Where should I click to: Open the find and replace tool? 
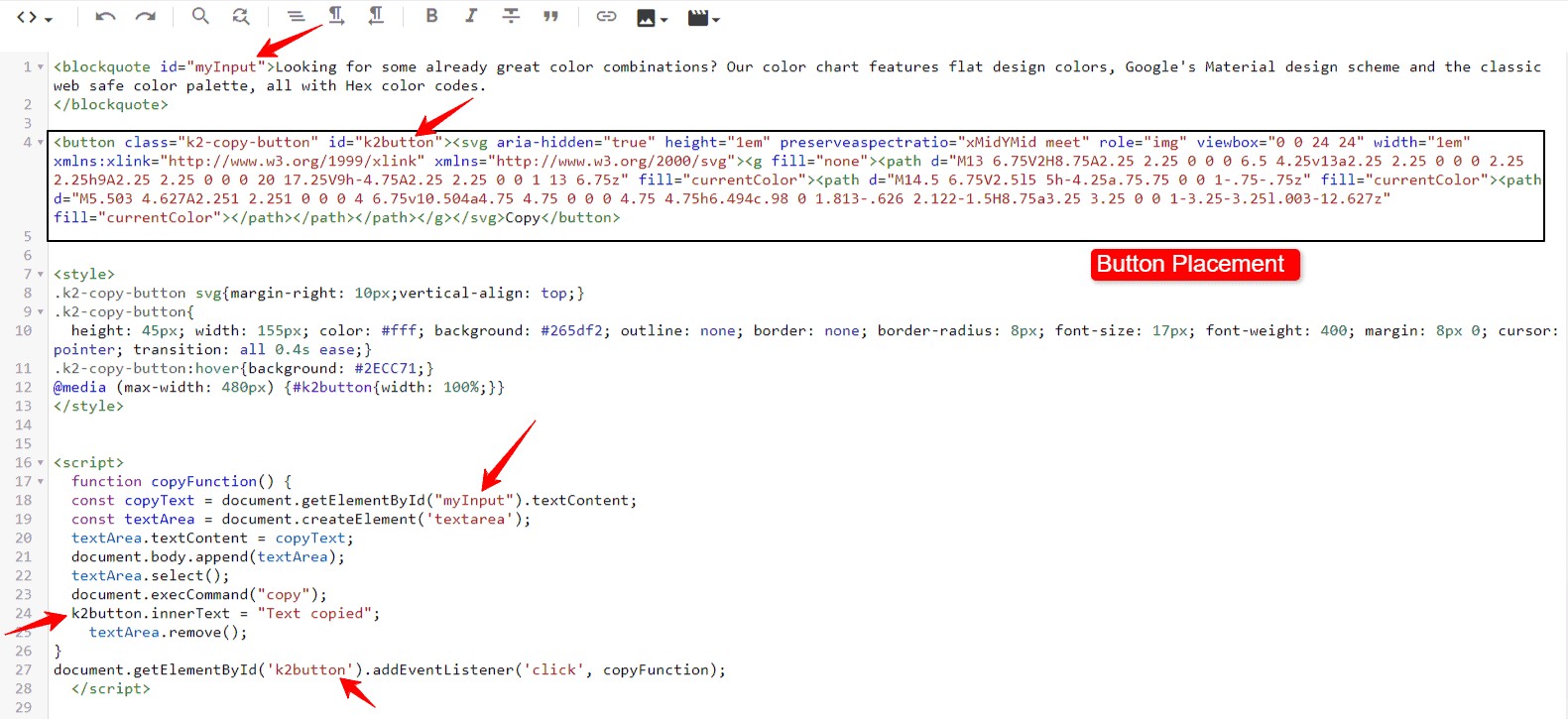coord(241,16)
